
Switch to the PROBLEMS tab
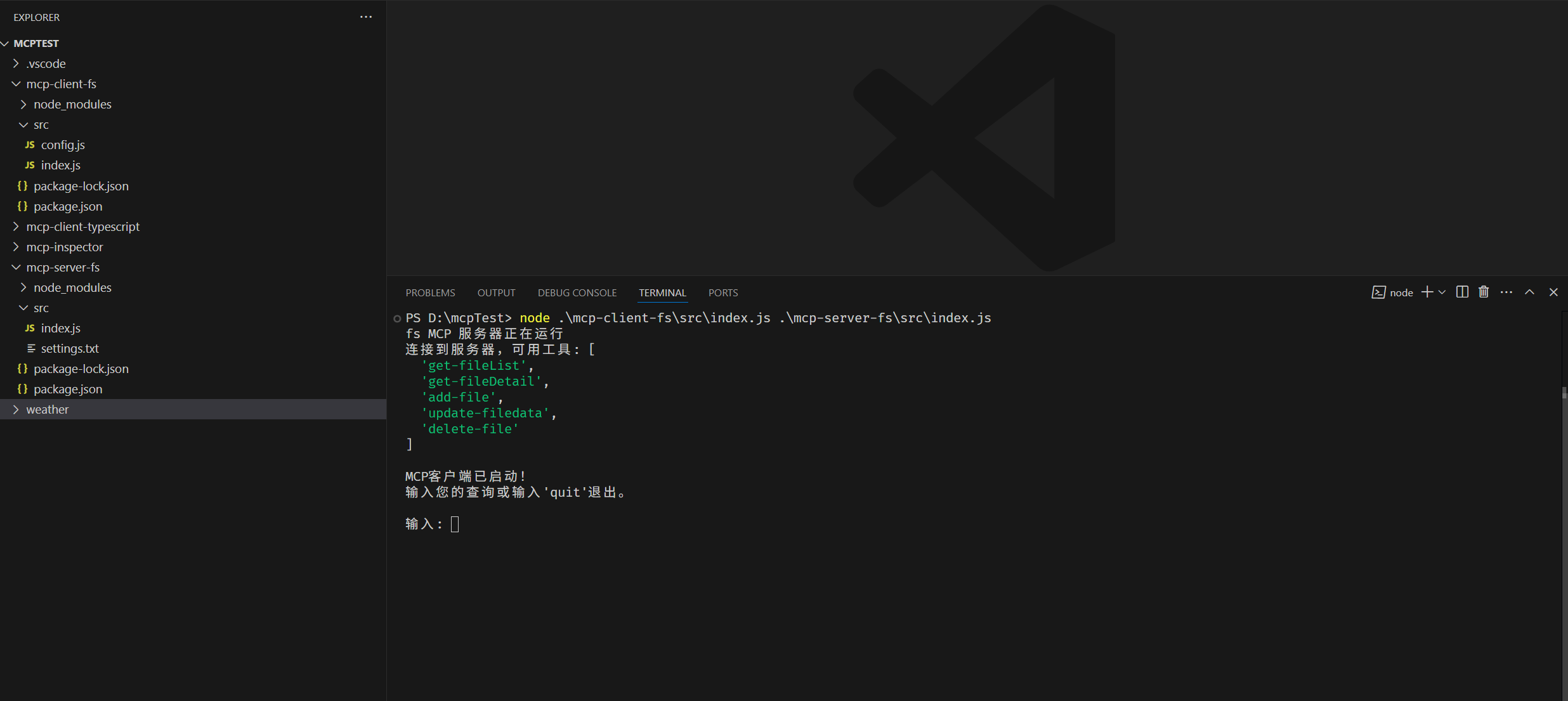pyautogui.click(x=430, y=292)
